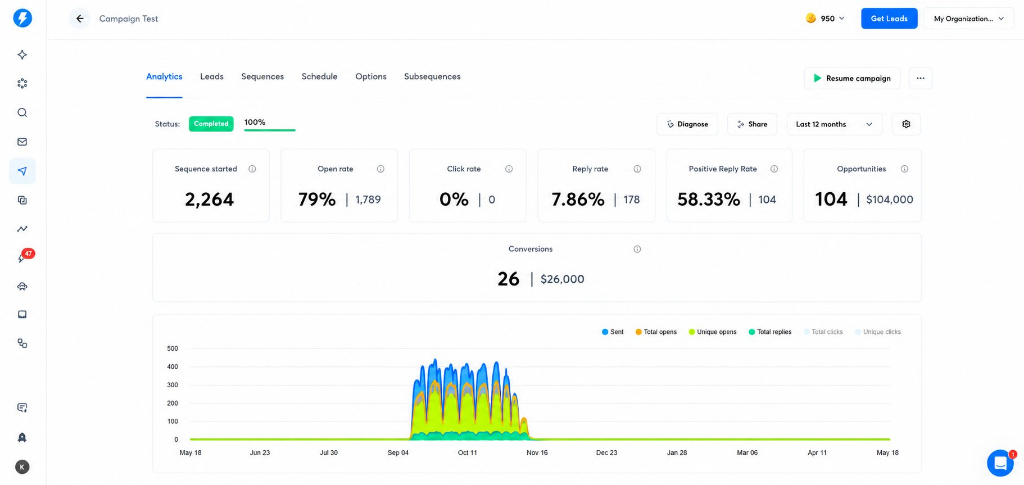The image size is (1024, 485).
Task: Toggle the Unique opens legend series
Action: [x=712, y=332]
